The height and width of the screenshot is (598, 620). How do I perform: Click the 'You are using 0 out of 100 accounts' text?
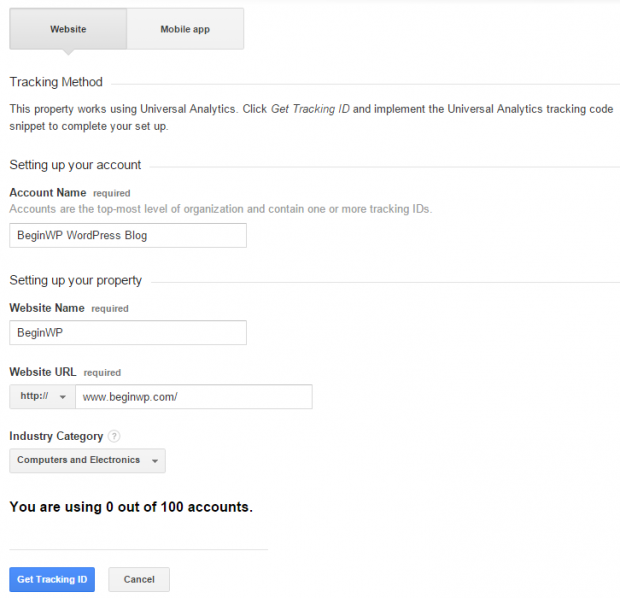131,507
